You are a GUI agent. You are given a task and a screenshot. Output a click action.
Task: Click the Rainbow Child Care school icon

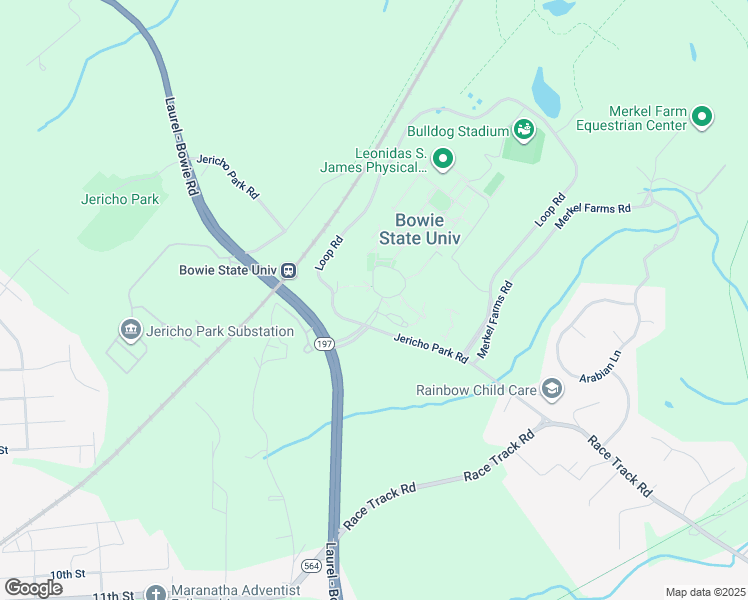coord(552,389)
